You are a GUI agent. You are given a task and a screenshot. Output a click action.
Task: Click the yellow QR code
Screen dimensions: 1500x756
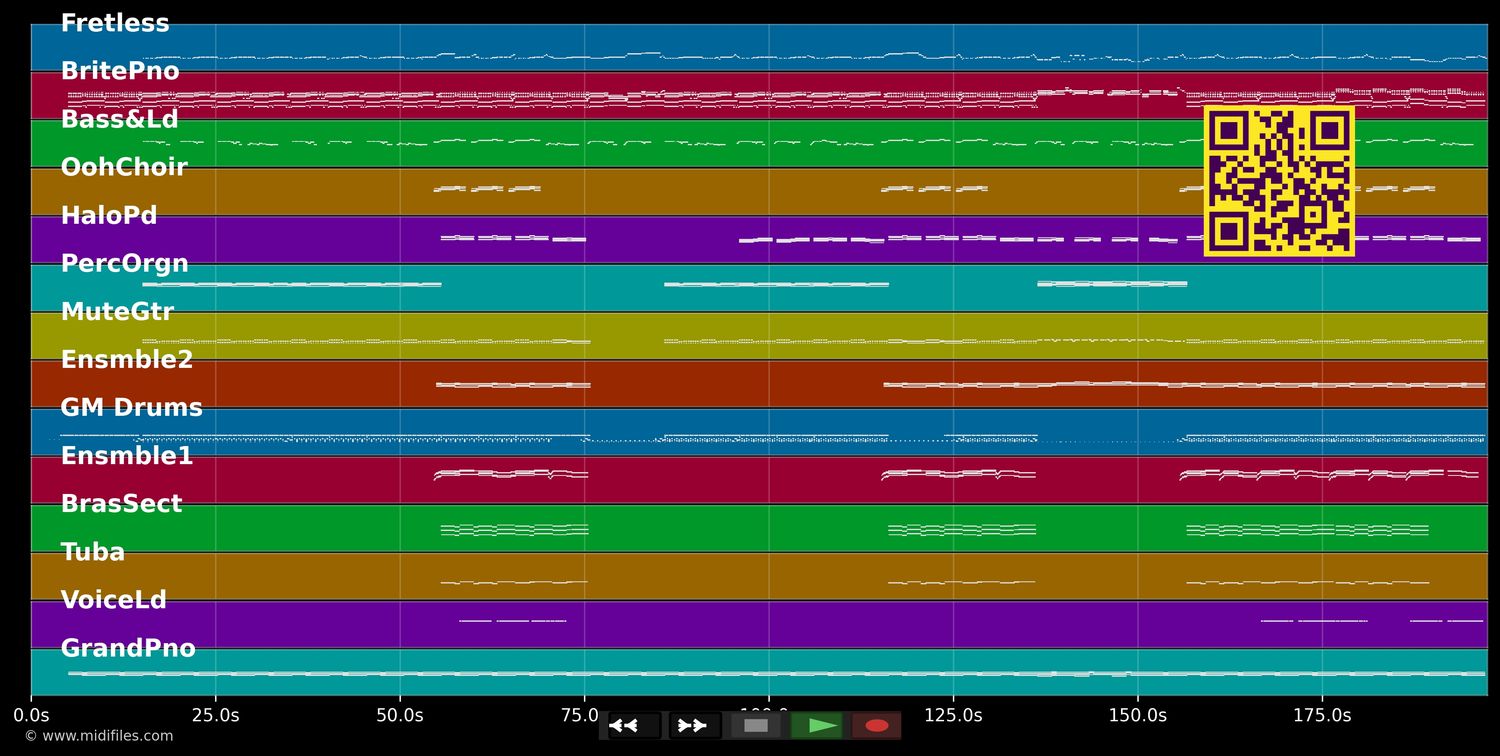click(x=1279, y=181)
